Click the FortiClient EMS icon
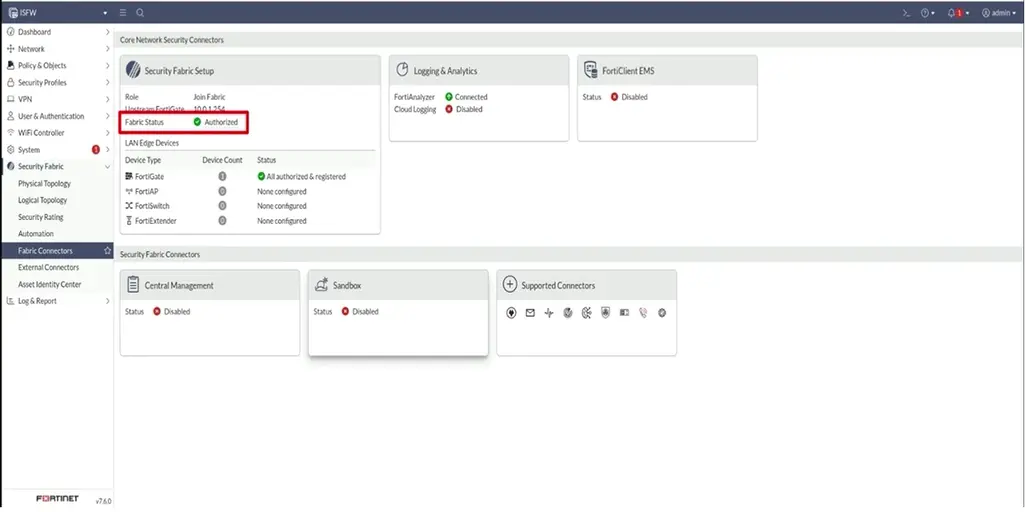This screenshot has width=1025, height=512. [x=590, y=70]
